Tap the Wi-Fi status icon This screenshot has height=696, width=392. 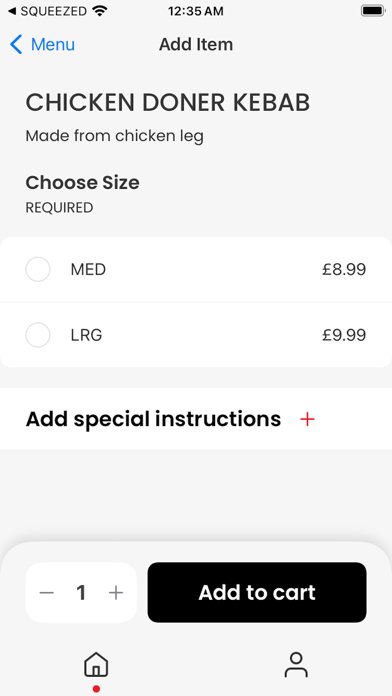pyautogui.click(x=100, y=11)
